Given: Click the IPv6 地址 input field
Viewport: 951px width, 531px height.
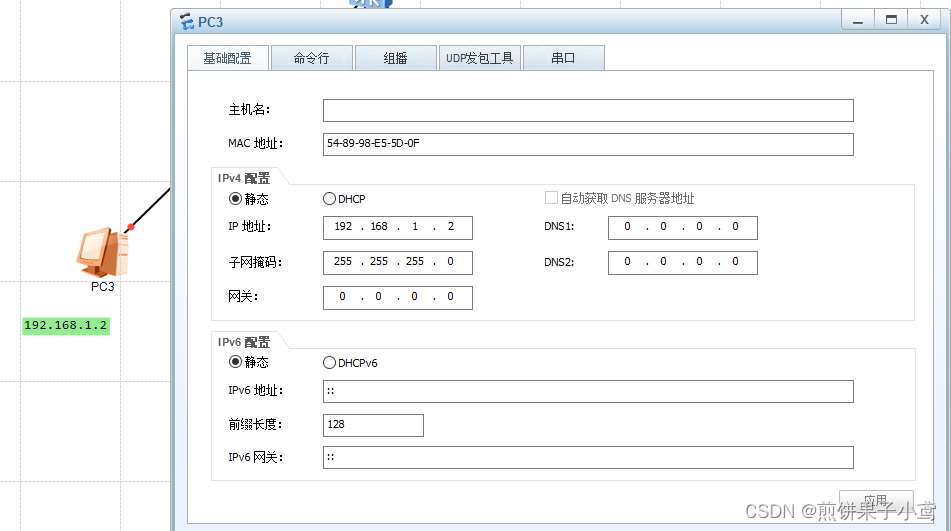Looking at the screenshot, I should point(588,392).
